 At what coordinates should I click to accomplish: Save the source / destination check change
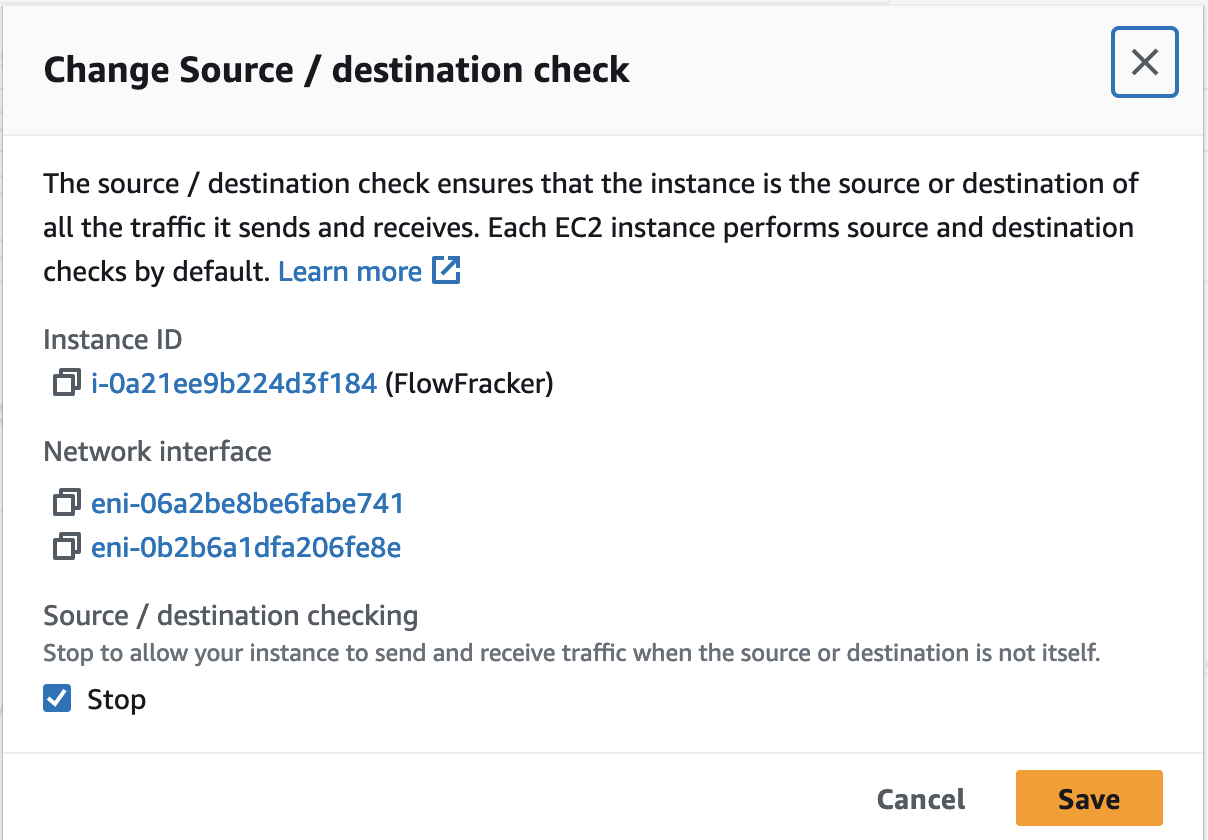(x=1088, y=799)
